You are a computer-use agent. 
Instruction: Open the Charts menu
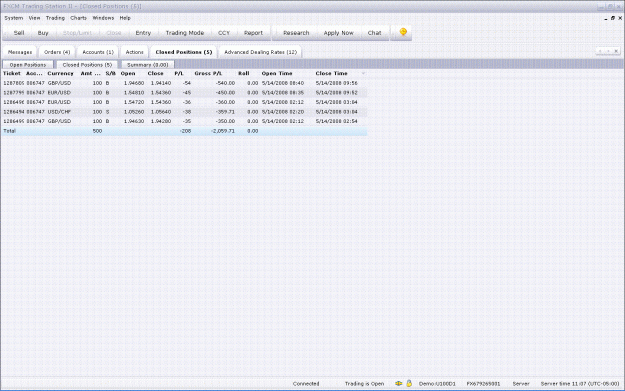coord(78,18)
